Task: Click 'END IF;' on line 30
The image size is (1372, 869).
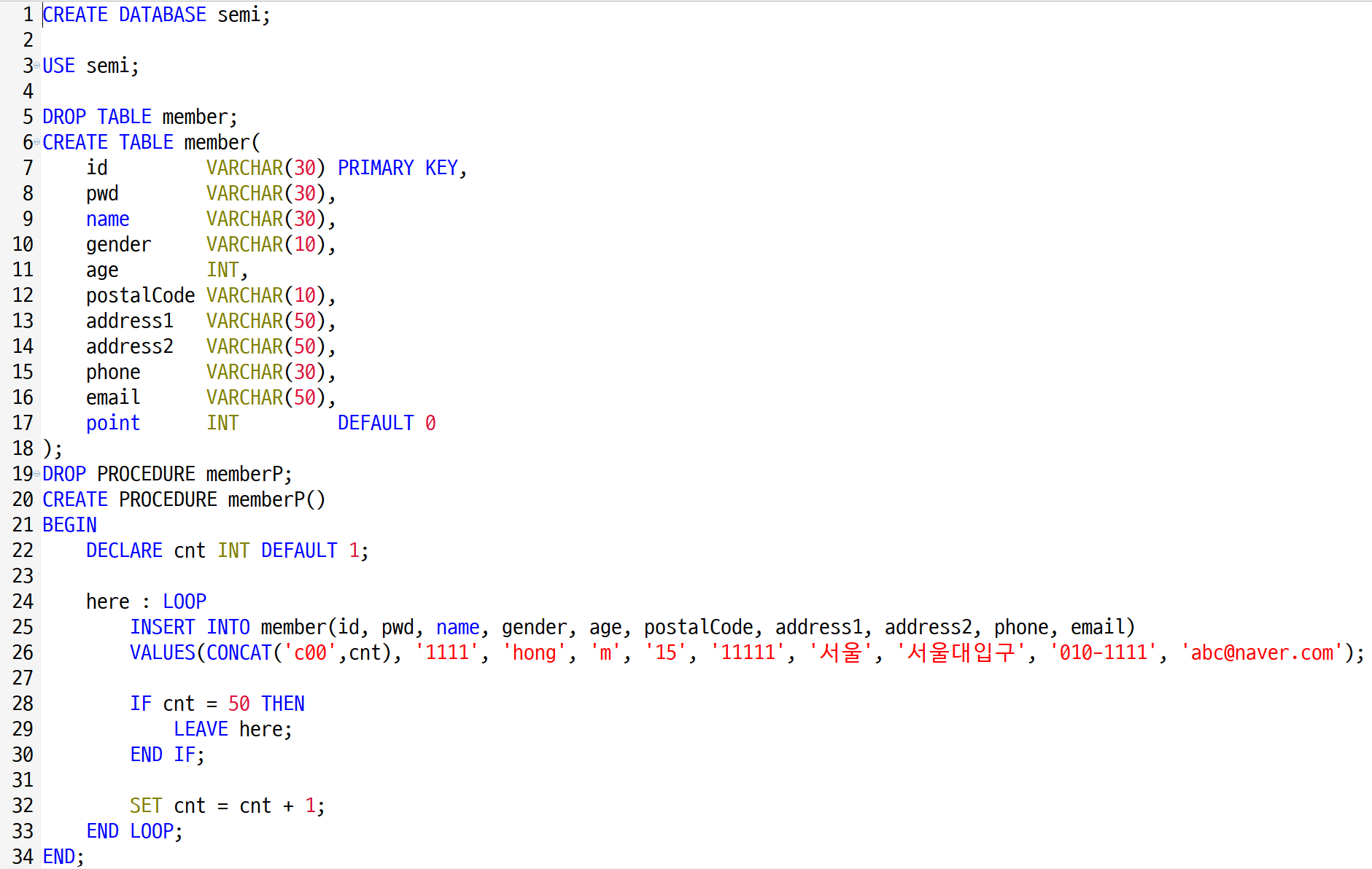Action: click(x=167, y=755)
